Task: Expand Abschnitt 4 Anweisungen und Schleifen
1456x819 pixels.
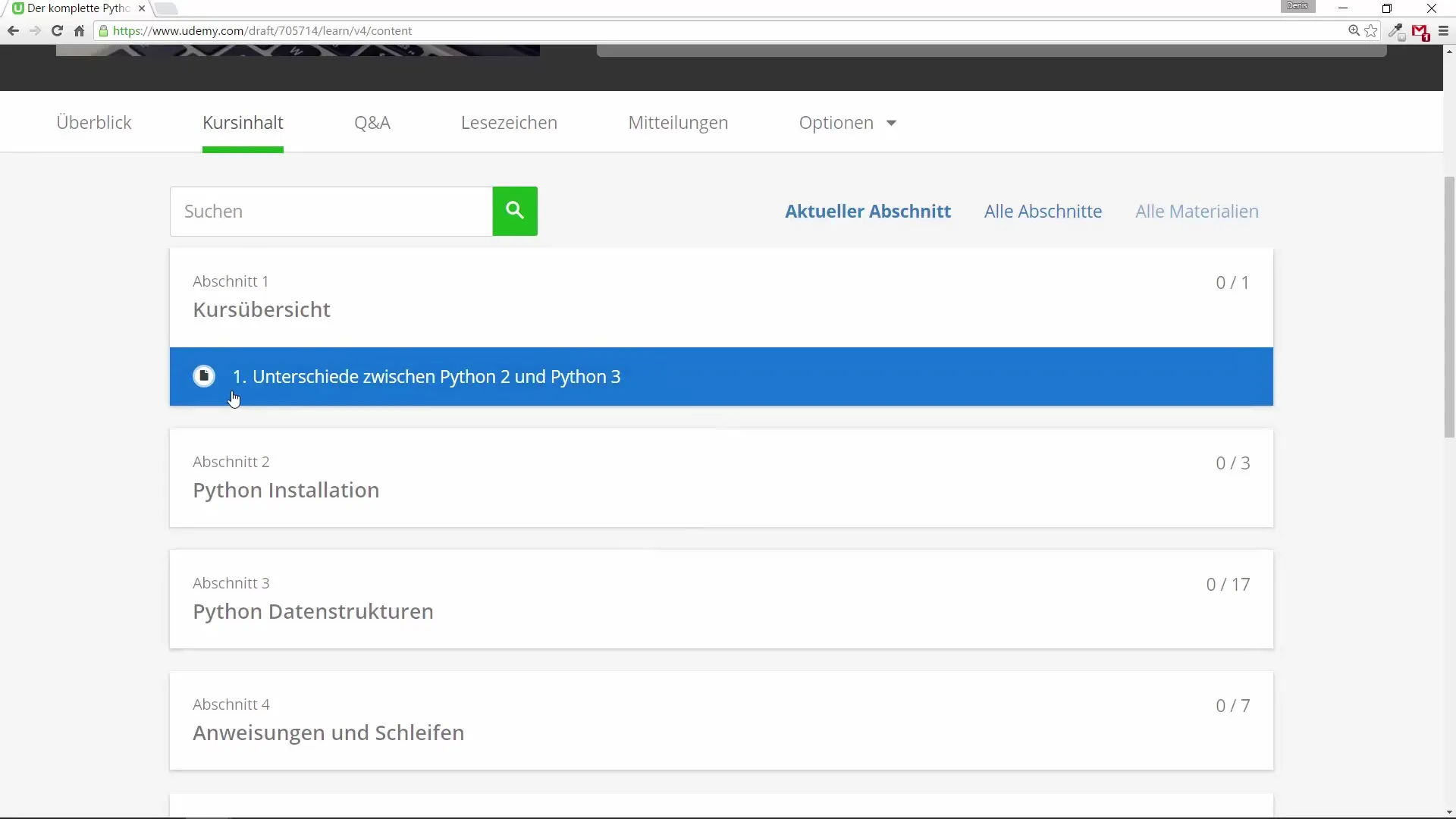Action: pos(720,720)
